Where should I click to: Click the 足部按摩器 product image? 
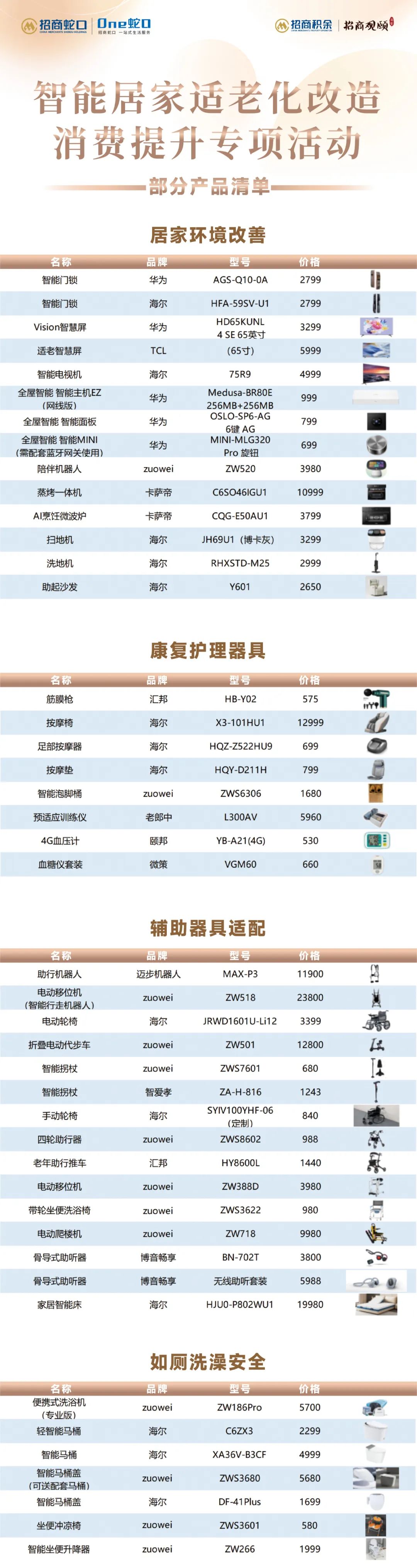pyautogui.click(x=376, y=746)
